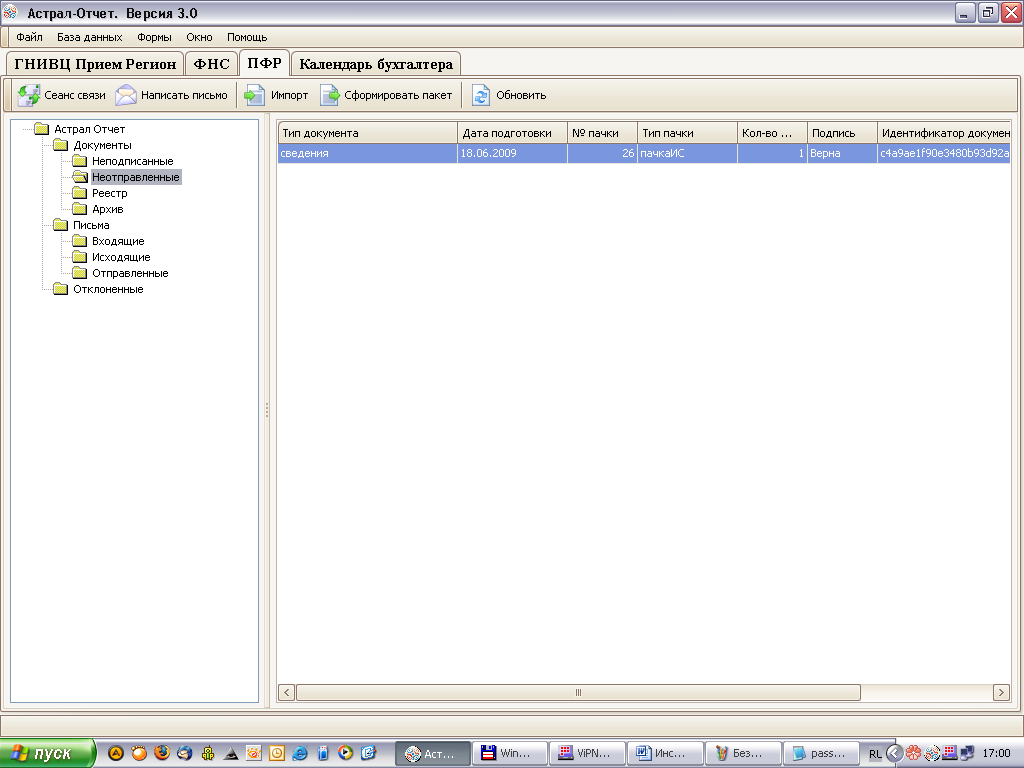Click the Реестр folder icon

point(80,193)
